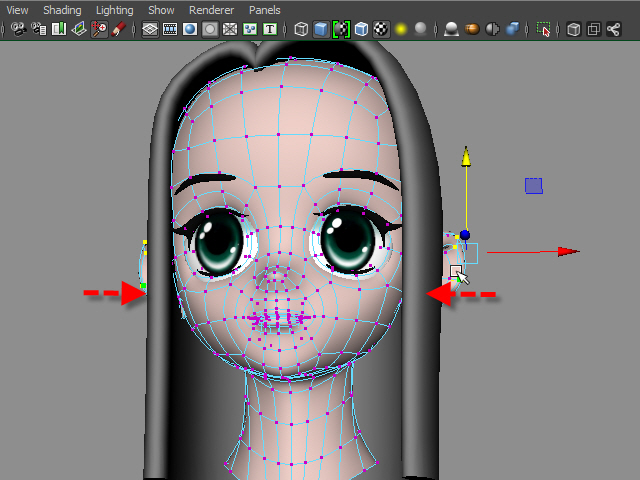Open the Shading menu

coord(62,10)
